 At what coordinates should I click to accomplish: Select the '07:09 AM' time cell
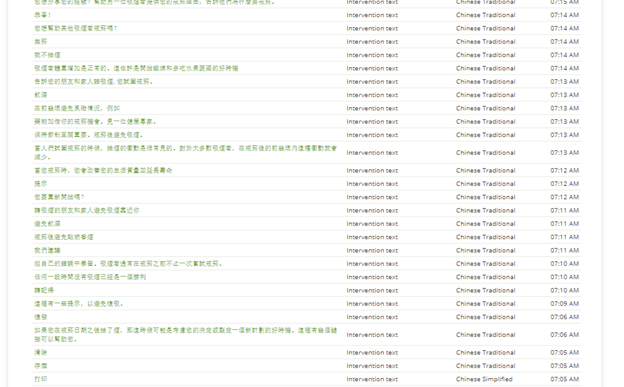click(x=564, y=304)
